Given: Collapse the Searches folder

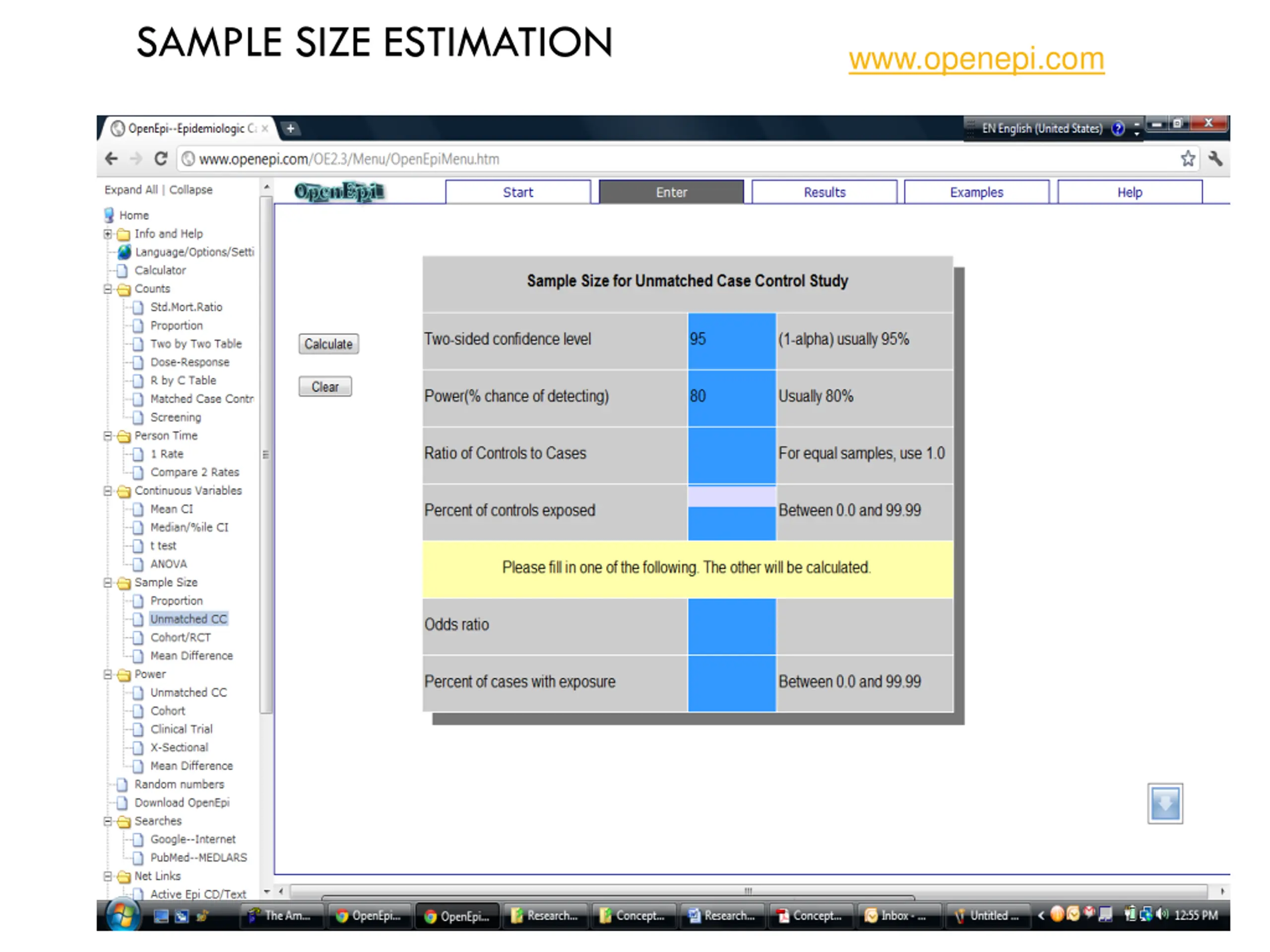Looking at the screenshot, I should [108, 821].
